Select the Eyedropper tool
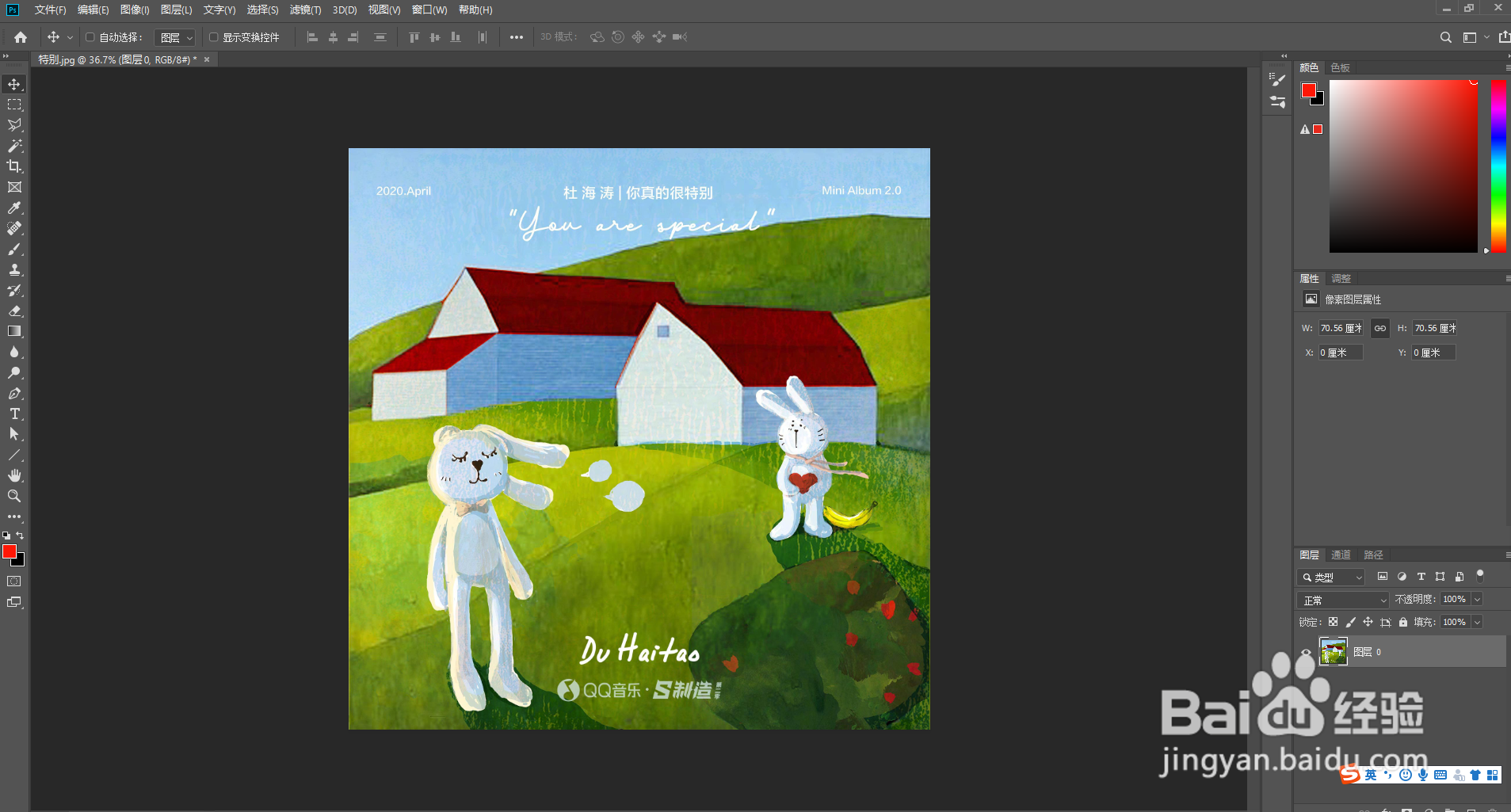This screenshot has height=812, width=1511. [14, 208]
